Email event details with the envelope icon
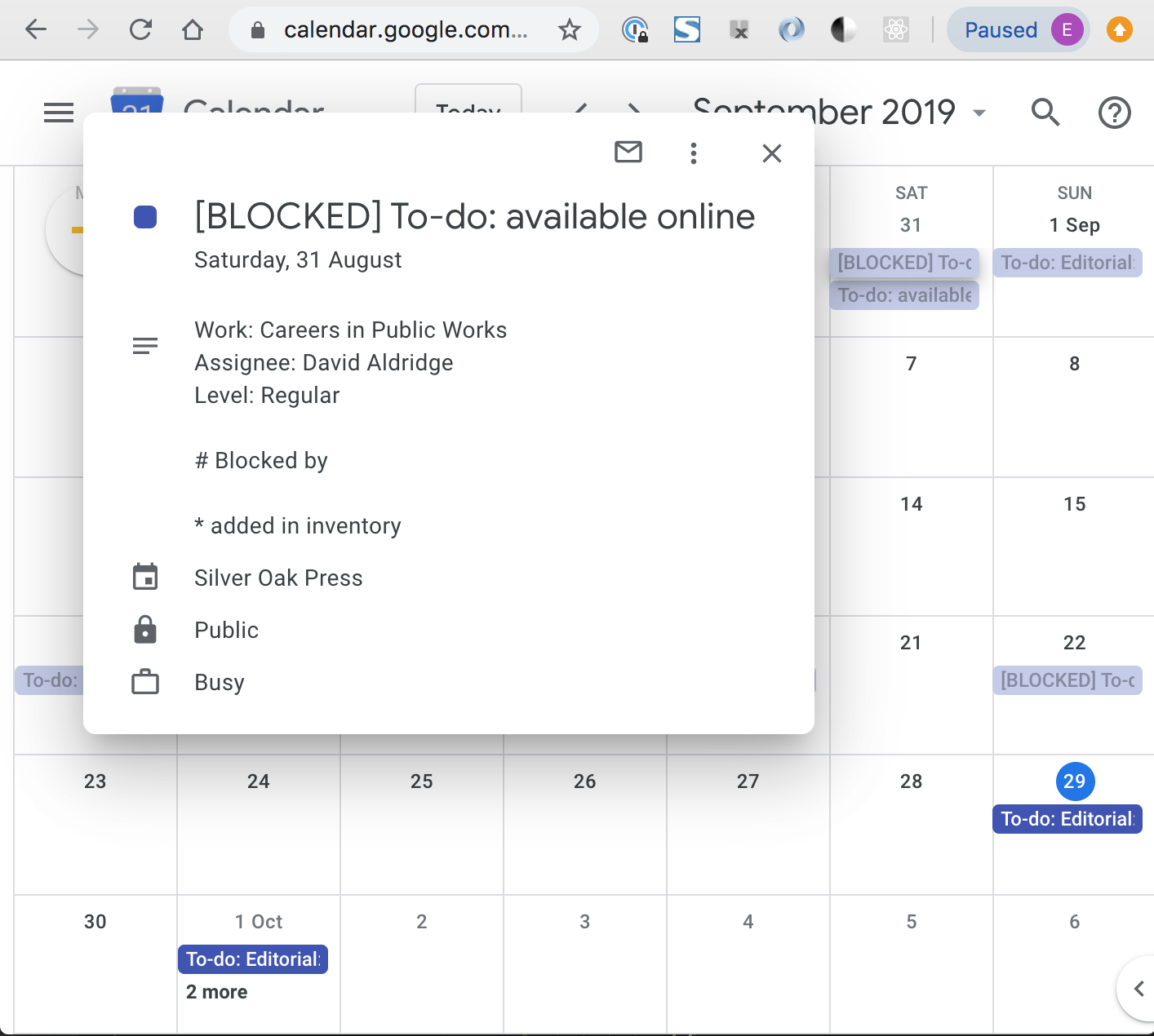 point(628,153)
